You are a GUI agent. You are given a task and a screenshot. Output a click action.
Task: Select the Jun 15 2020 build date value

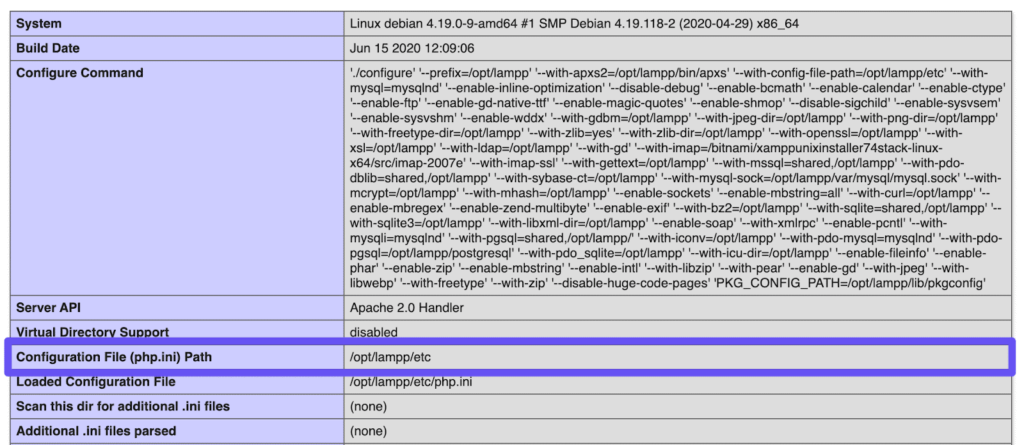(411, 48)
